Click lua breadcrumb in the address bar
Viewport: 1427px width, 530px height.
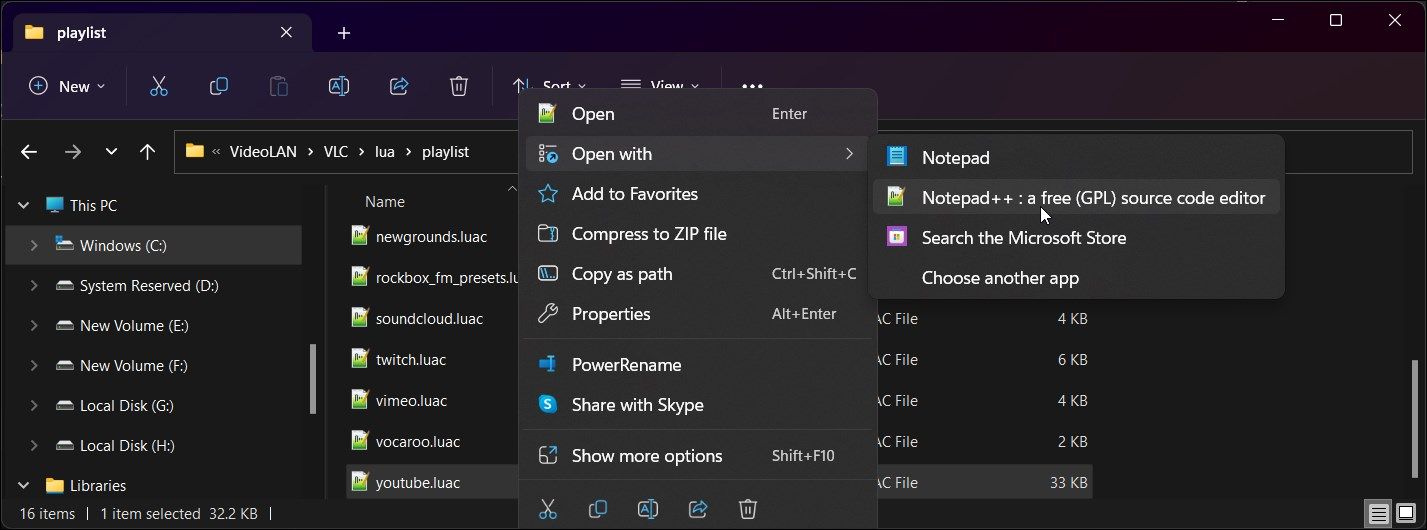[x=385, y=152]
